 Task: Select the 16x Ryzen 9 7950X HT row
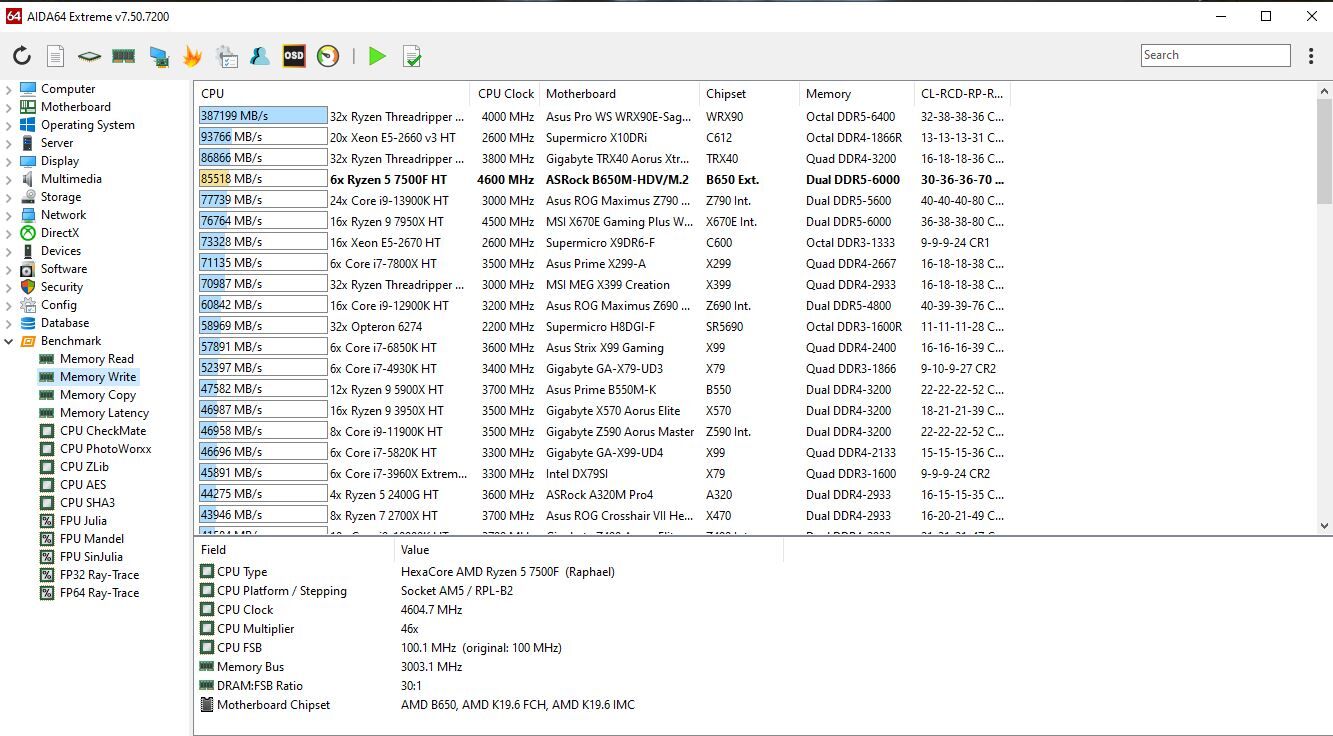click(602, 222)
